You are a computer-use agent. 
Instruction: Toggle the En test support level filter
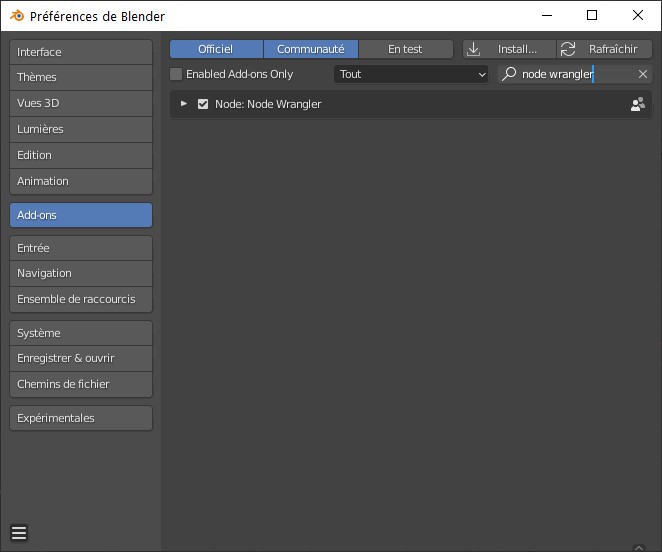[x=406, y=49]
